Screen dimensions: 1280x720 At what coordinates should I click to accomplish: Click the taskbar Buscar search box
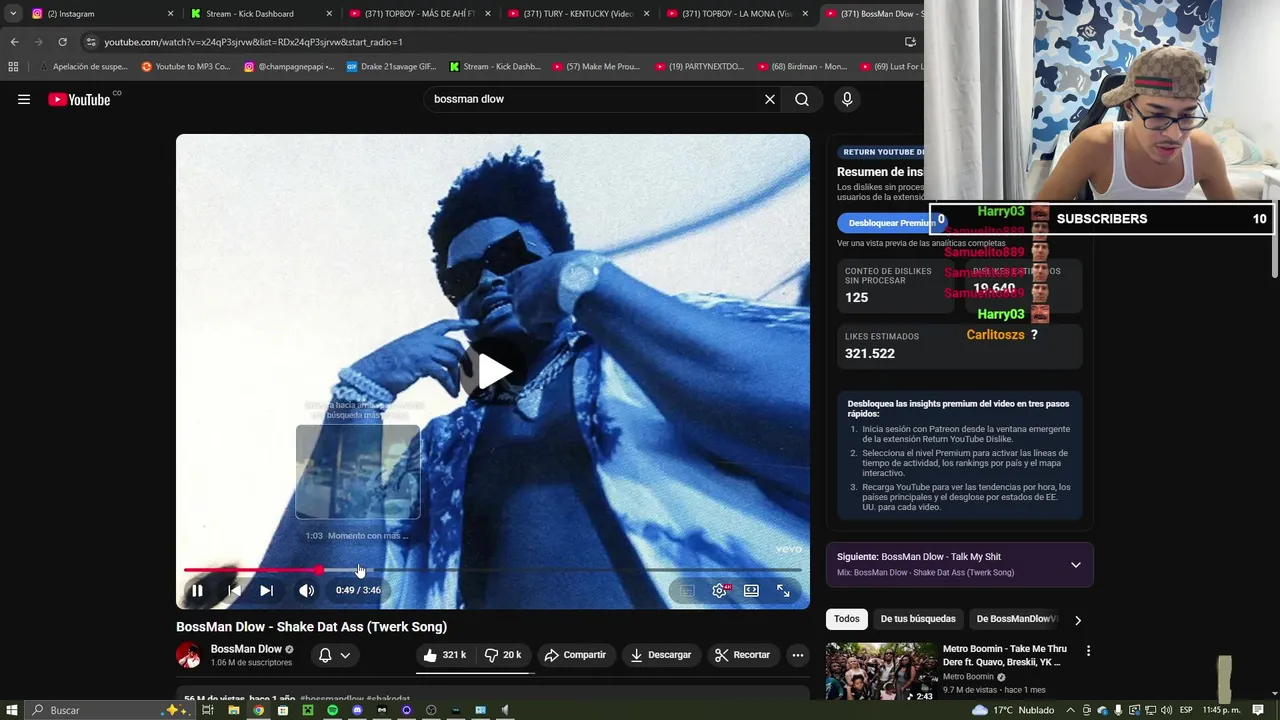[110, 710]
